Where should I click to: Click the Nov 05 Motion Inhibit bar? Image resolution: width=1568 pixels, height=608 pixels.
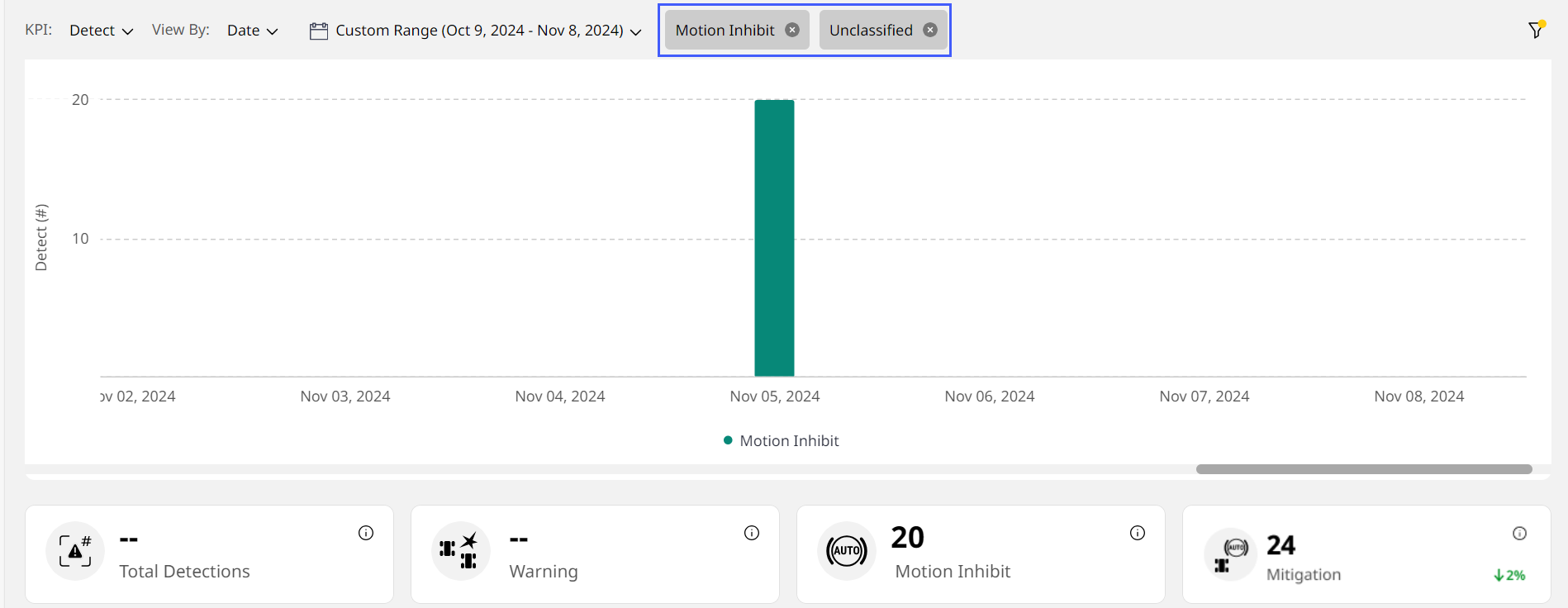click(x=774, y=238)
